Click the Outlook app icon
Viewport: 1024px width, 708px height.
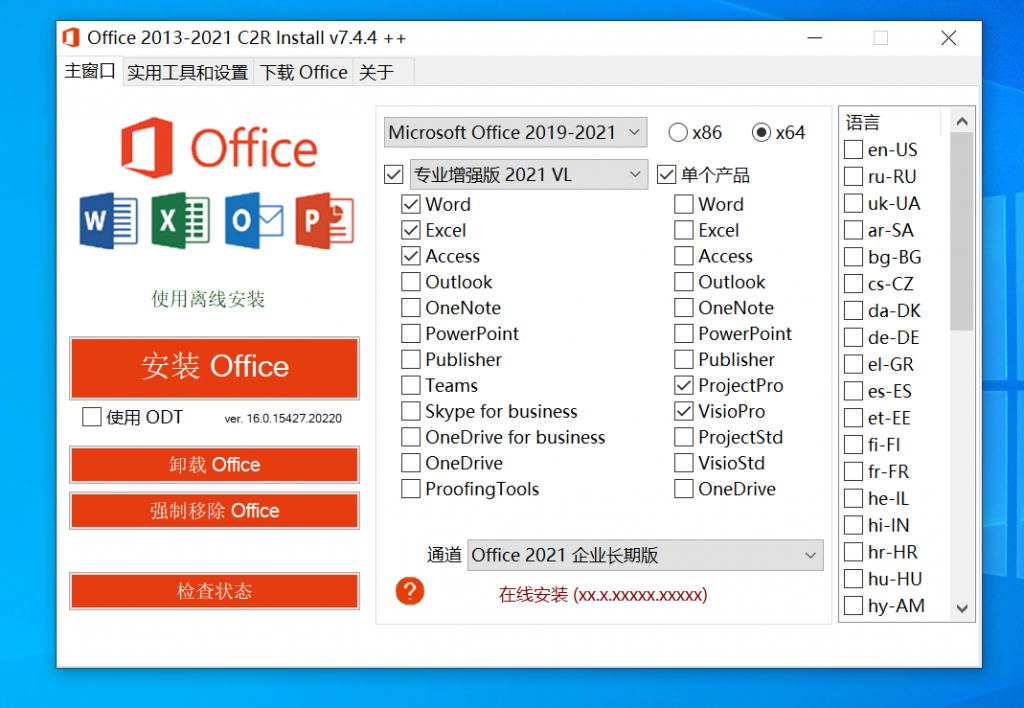(254, 221)
